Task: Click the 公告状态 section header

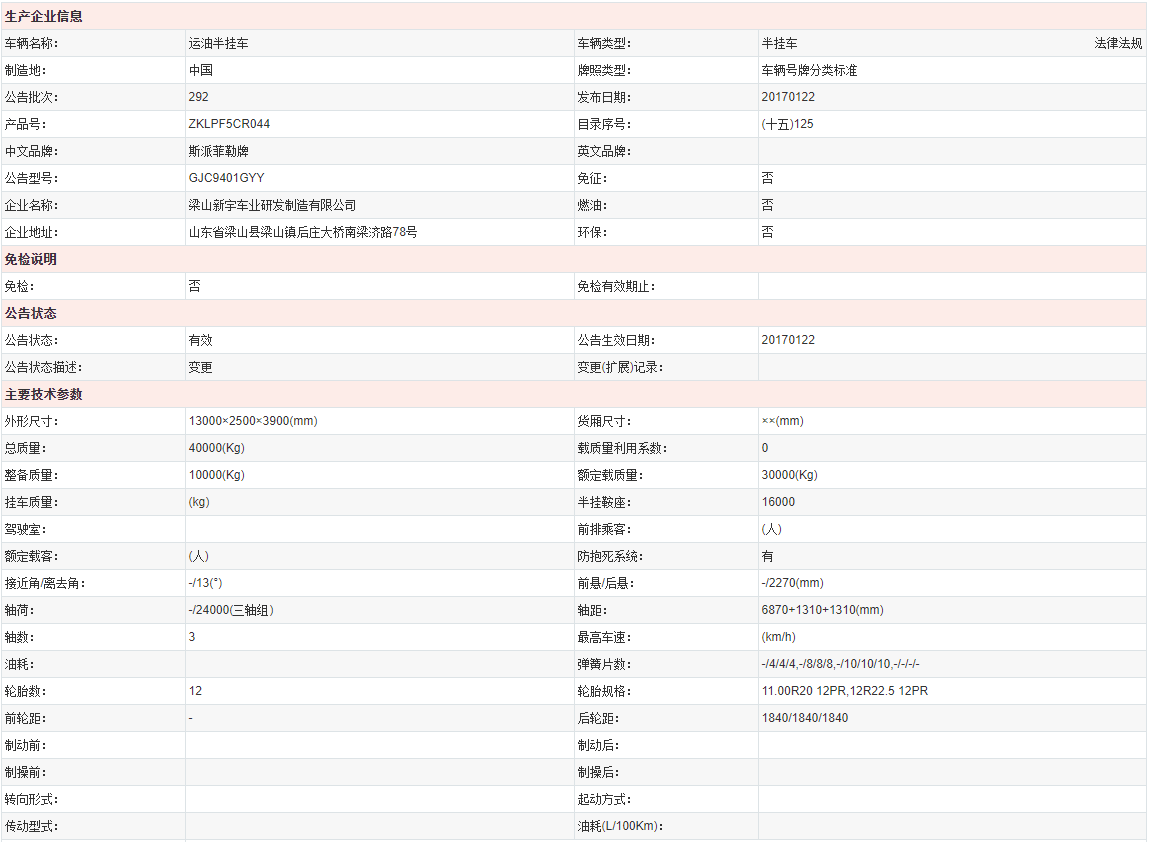Action: (x=31, y=314)
